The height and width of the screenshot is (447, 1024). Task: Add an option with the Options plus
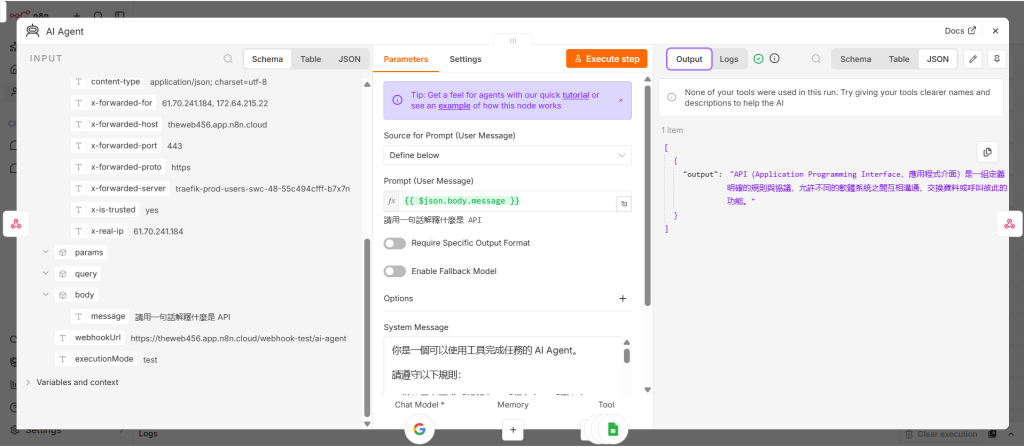[x=622, y=299]
